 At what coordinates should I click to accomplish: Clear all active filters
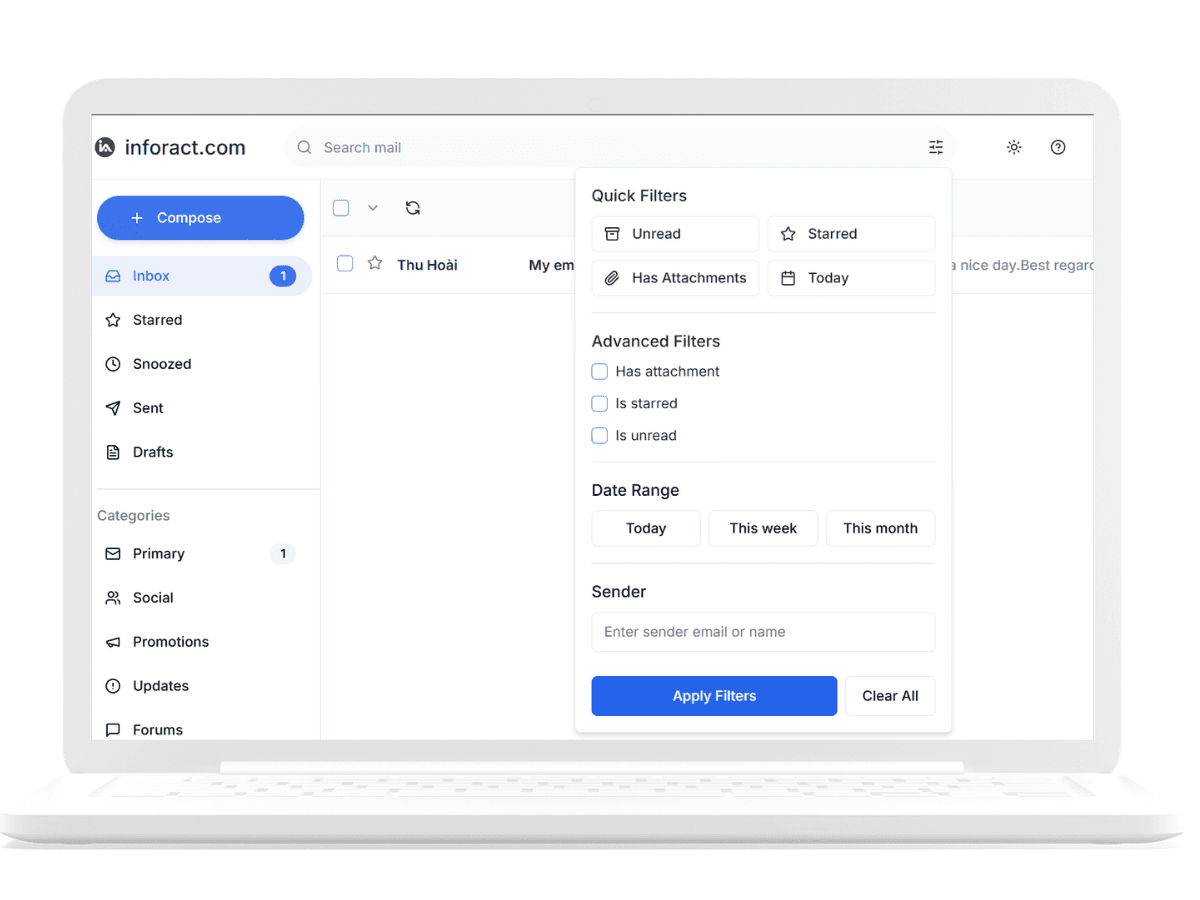[889, 695]
